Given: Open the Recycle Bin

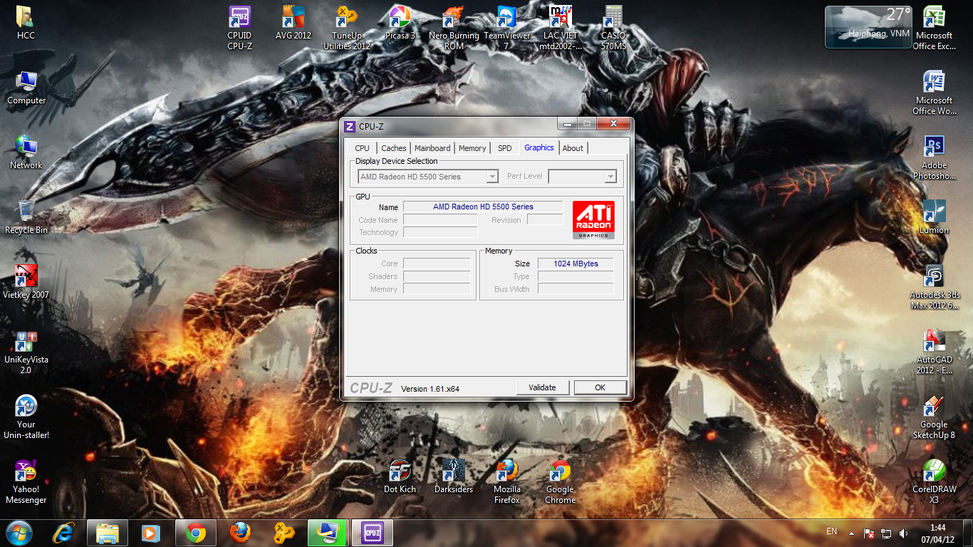Looking at the screenshot, I should 26,212.
